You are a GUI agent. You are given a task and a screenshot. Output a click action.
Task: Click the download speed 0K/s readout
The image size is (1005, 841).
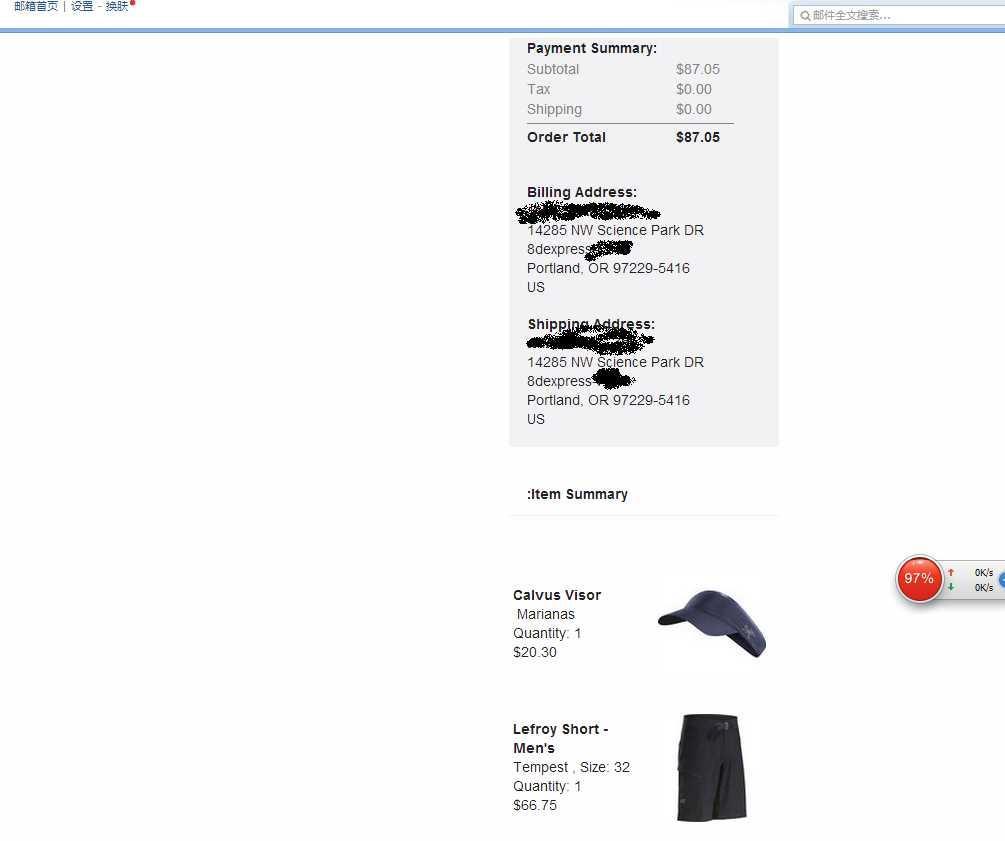984,587
